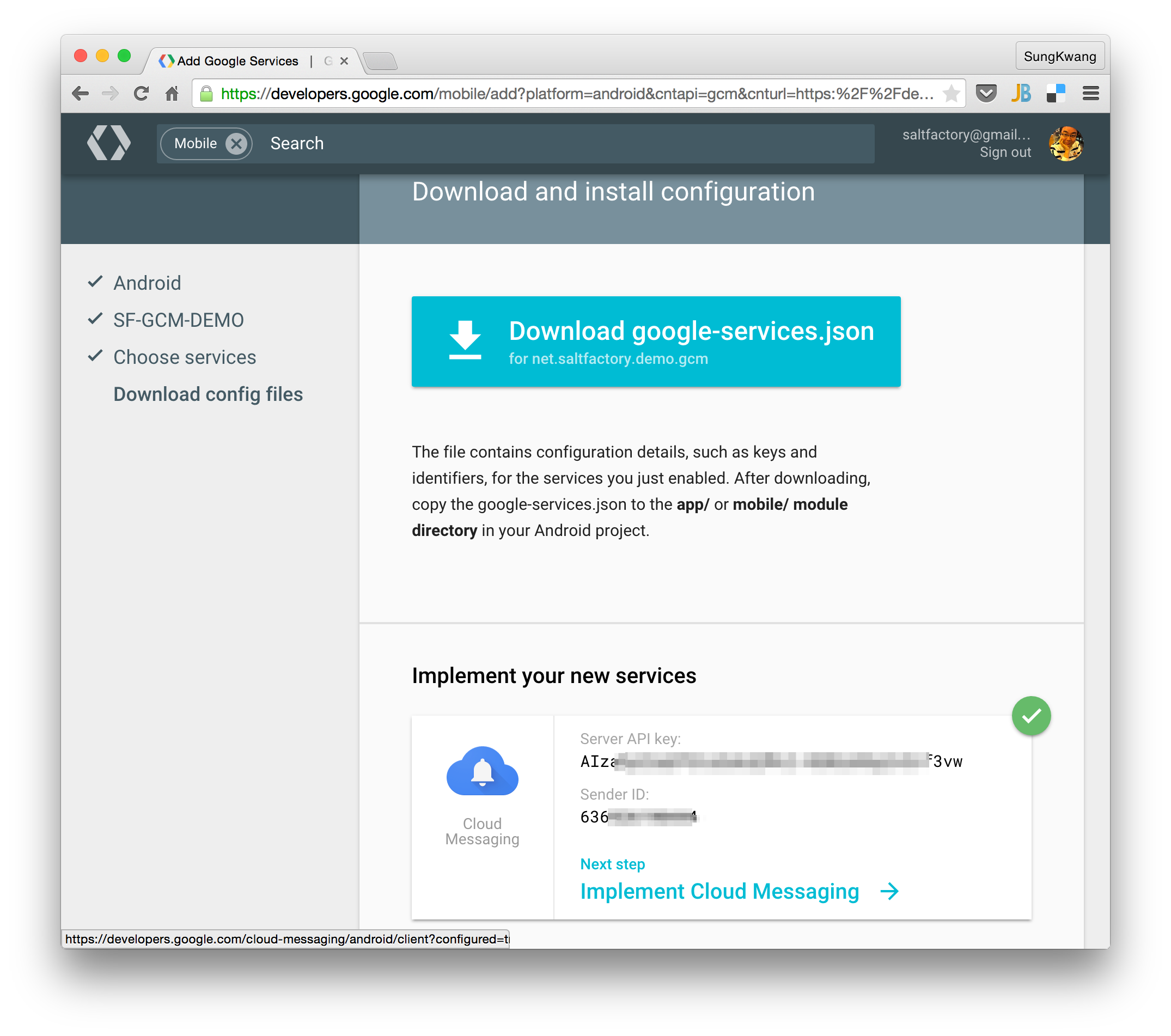Click the Delicious bookmark extension icon
Viewport: 1171px width, 1036px height.
pos(1056,93)
